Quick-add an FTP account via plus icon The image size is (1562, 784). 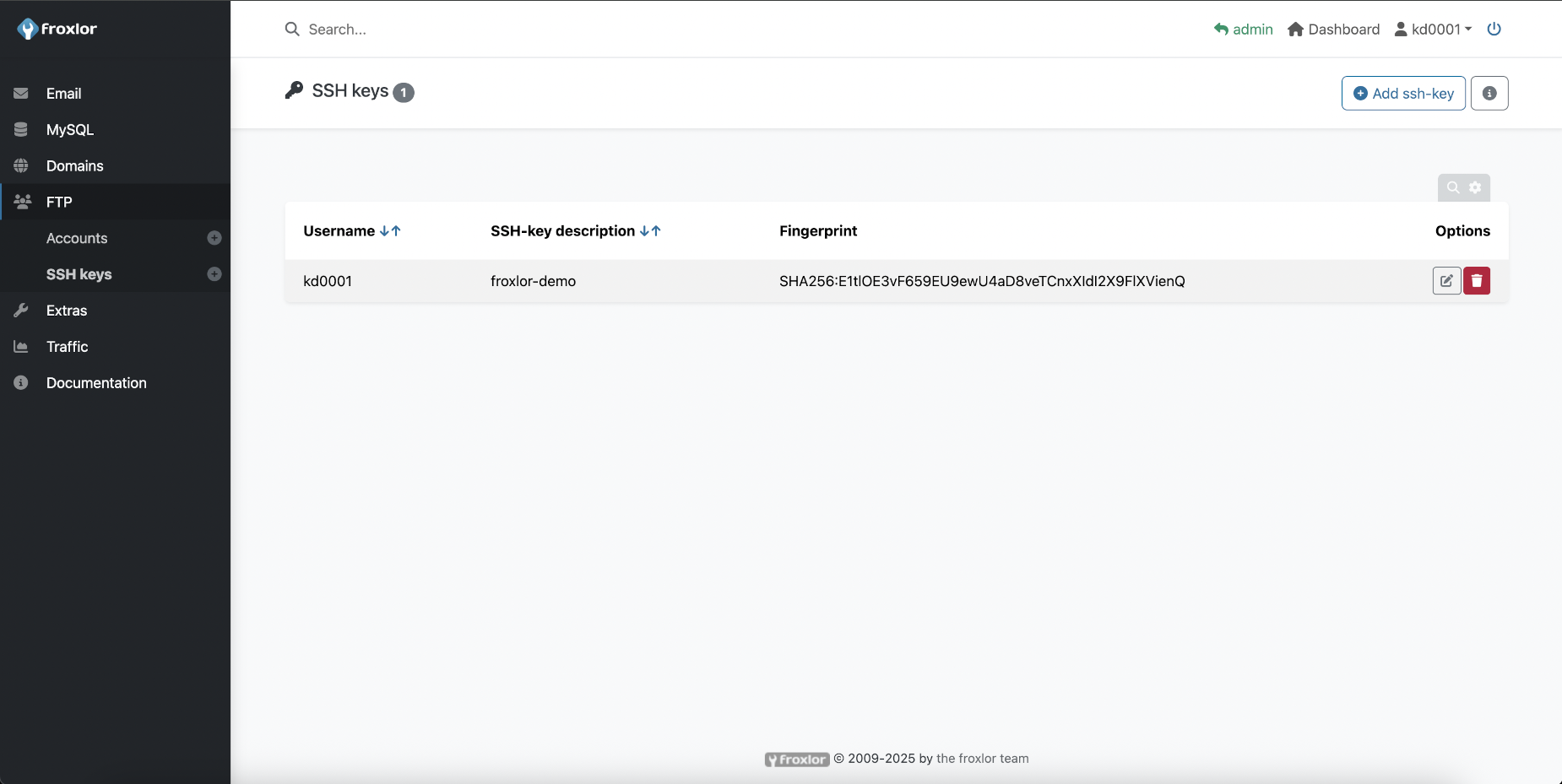click(214, 238)
